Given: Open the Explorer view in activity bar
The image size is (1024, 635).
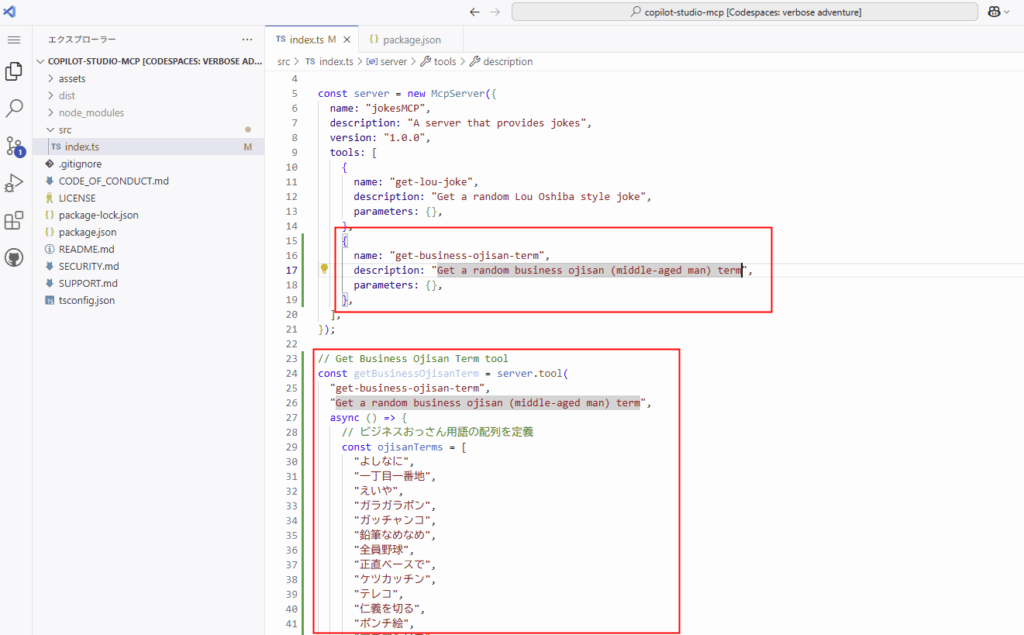Looking at the screenshot, I should pyautogui.click(x=14, y=71).
